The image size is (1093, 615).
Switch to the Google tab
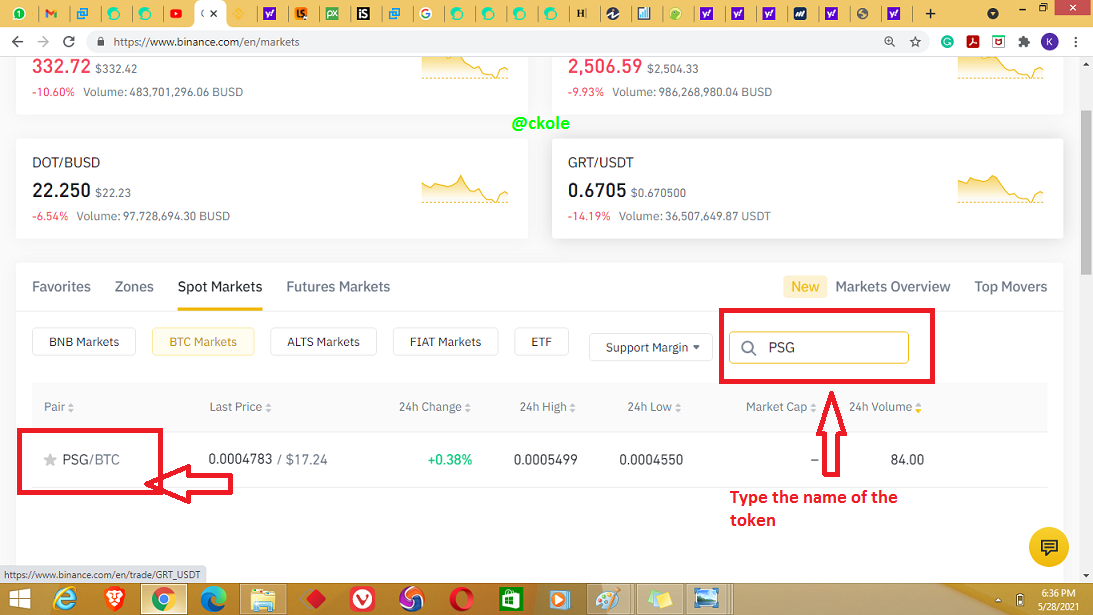pyautogui.click(x=426, y=13)
